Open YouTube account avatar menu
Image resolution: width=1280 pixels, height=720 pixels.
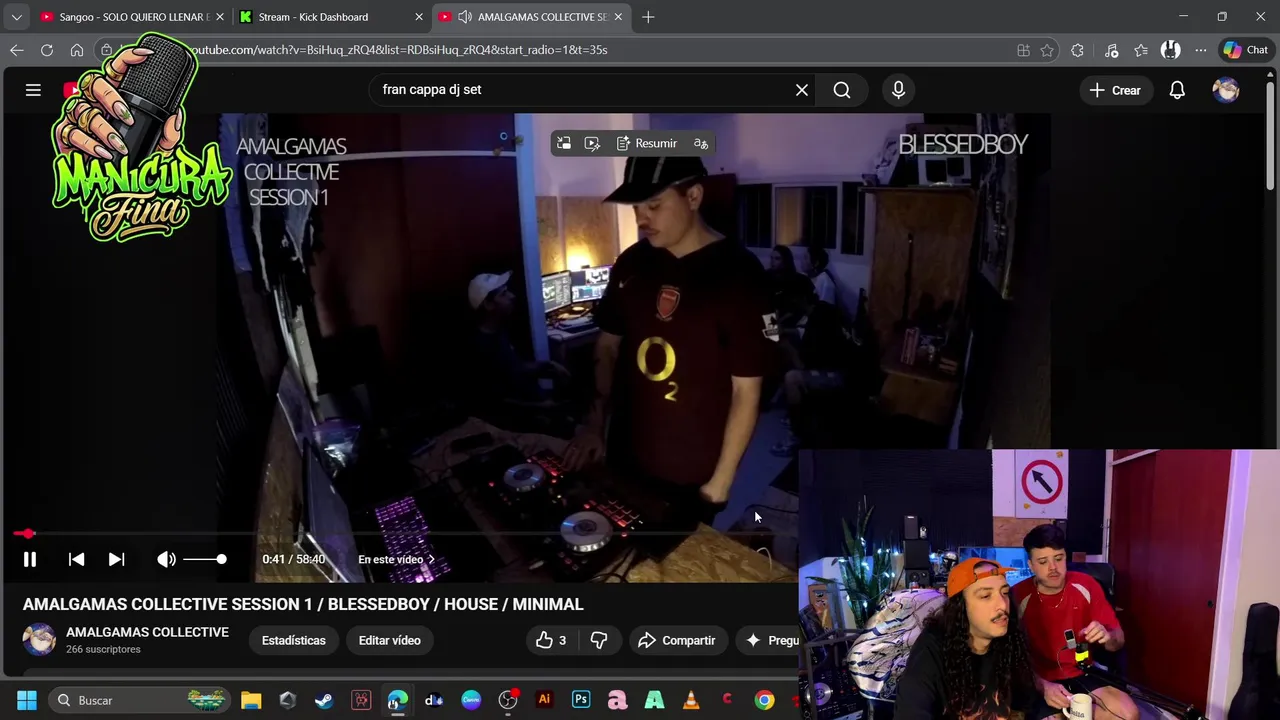[1226, 90]
